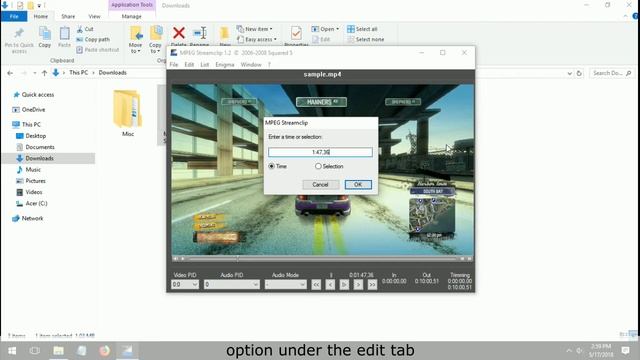Open File Explorer from the taskbar
Image resolution: width=640 pixels, height=360 pixels.
58,351
